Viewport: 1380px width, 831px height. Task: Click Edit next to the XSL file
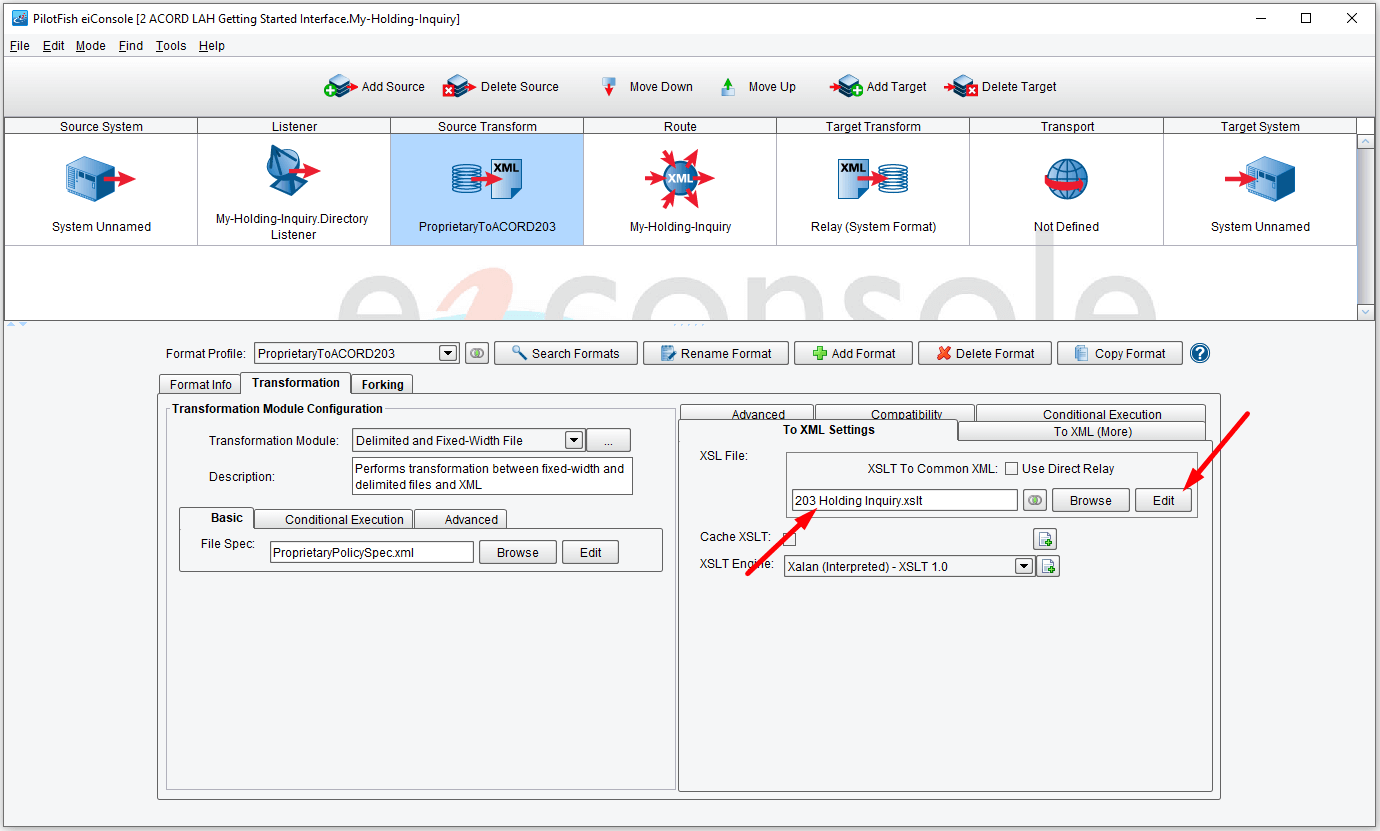tap(1163, 500)
